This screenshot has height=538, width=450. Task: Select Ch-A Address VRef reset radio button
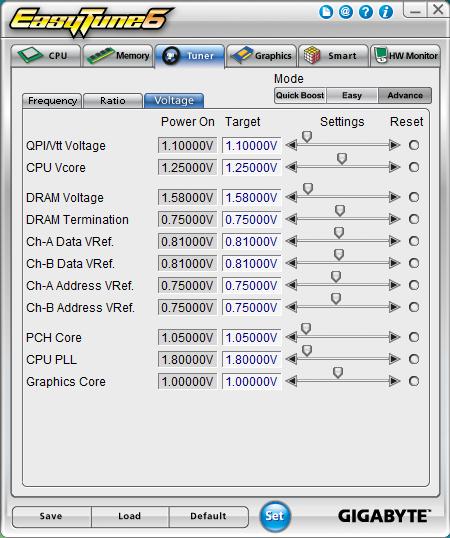pos(414,285)
